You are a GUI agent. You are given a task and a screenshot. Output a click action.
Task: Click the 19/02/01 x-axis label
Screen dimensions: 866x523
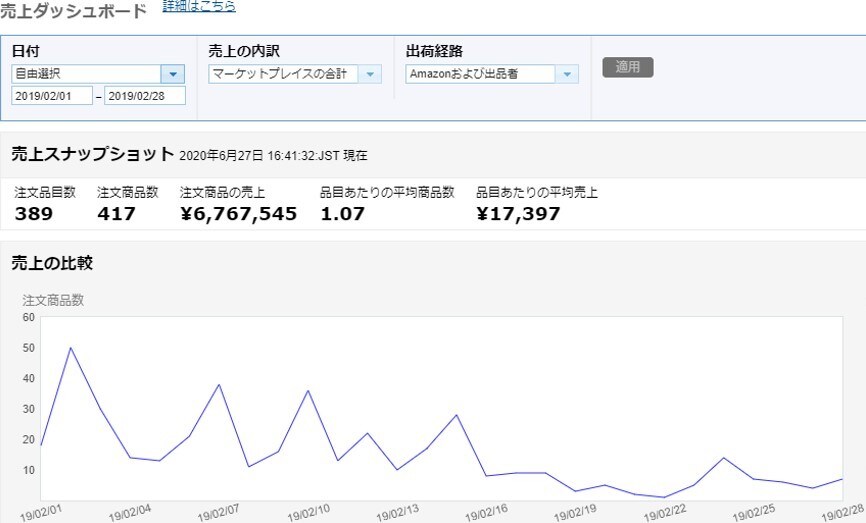coord(41,513)
